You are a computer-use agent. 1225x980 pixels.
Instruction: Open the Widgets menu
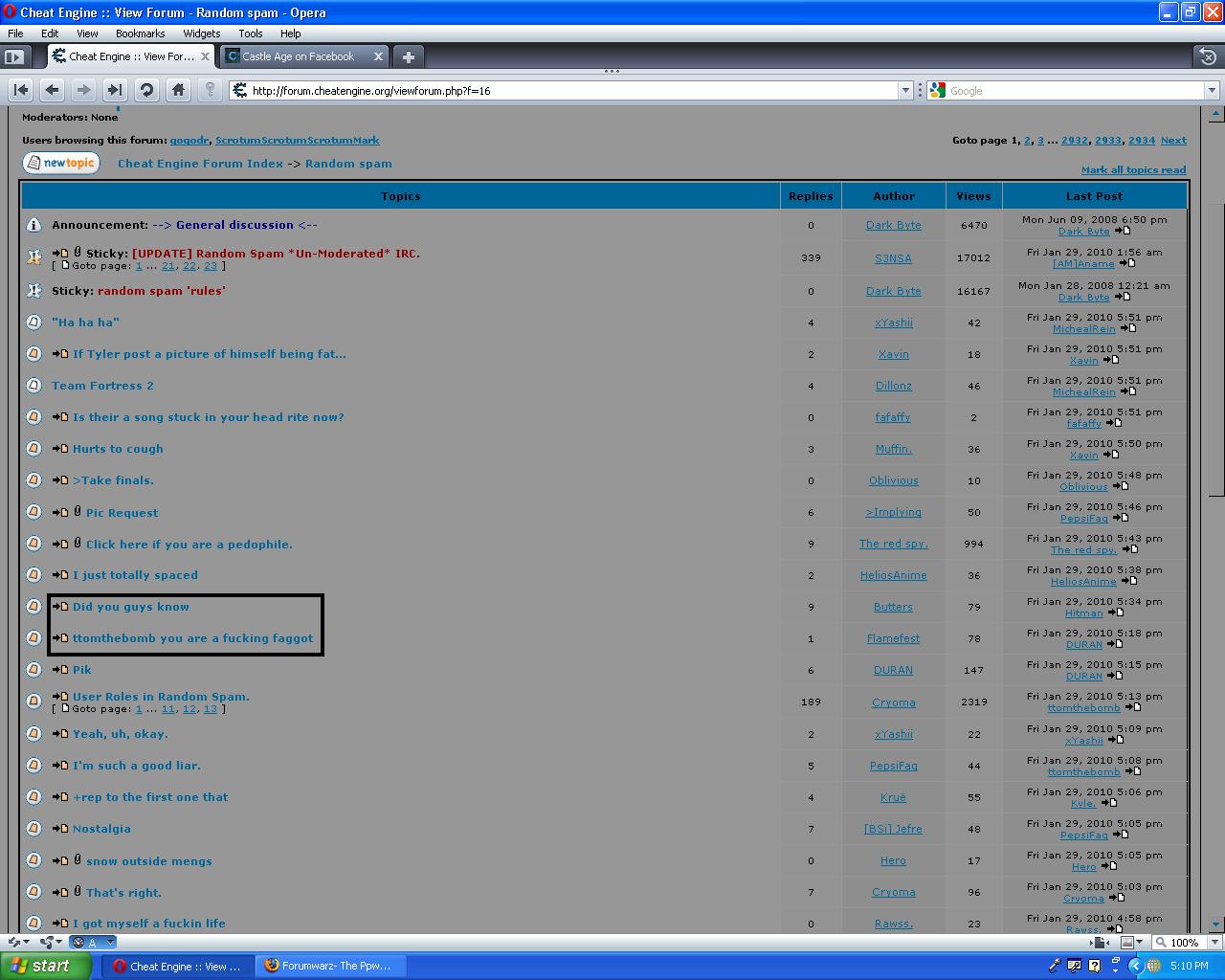(202, 33)
